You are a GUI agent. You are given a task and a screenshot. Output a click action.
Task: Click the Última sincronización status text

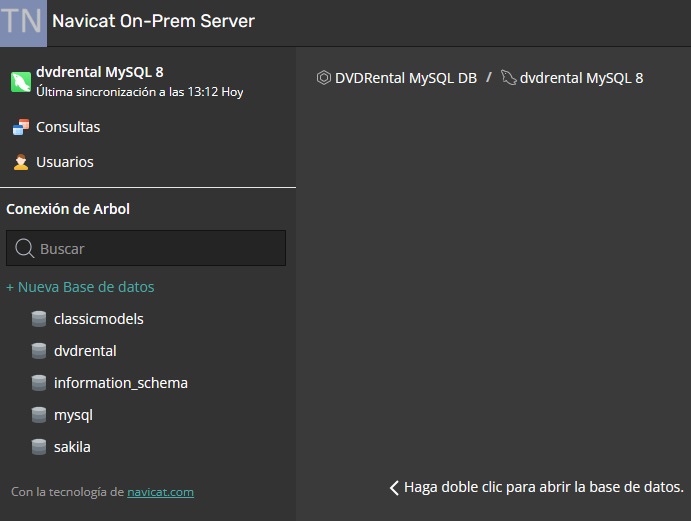[140, 92]
